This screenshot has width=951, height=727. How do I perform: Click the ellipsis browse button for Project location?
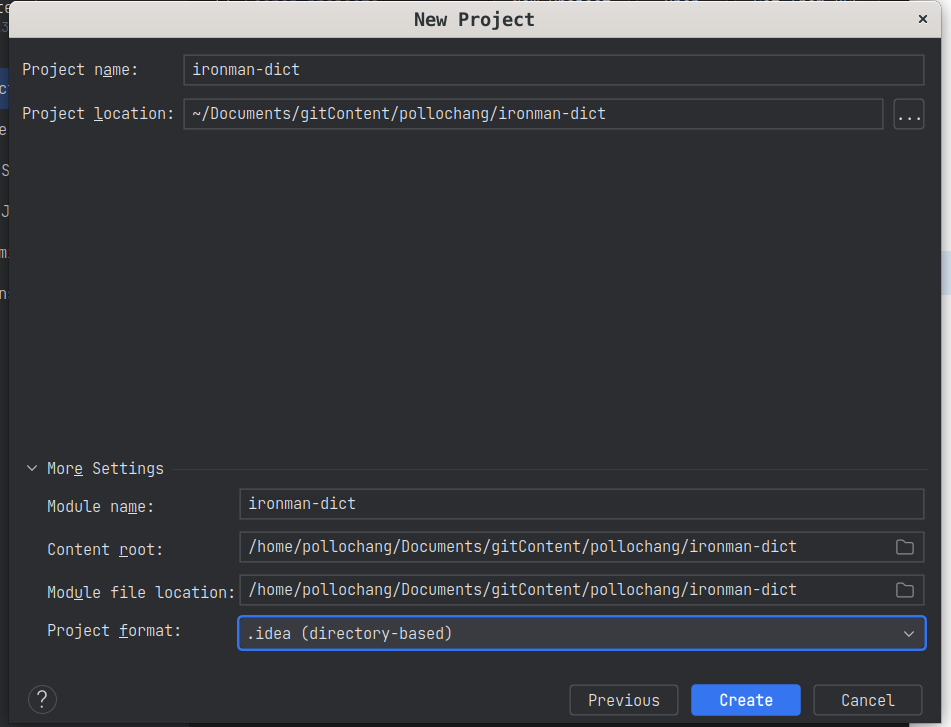[908, 115]
